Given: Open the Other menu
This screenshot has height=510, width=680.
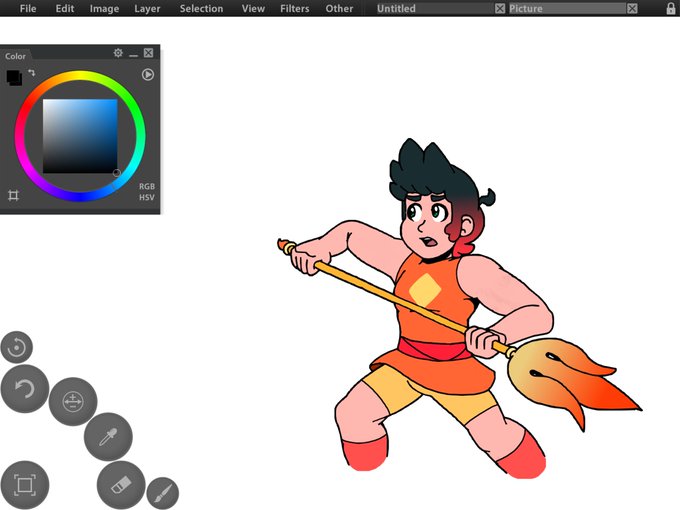Looking at the screenshot, I should click(339, 8).
